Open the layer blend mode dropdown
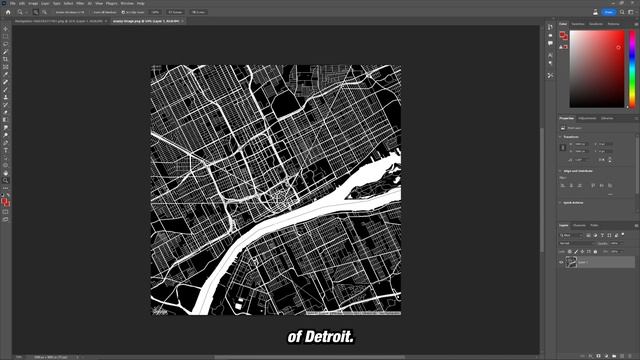Image resolution: width=640 pixels, height=360 pixels. point(577,243)
